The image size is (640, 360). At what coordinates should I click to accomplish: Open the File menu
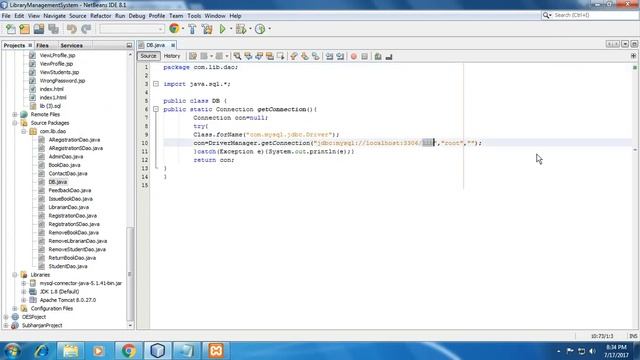click(6, 16)
